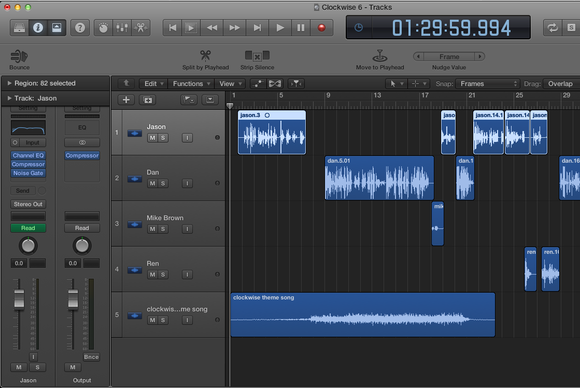Select the jason.3 audio region
Image resolution: width=580 pixels, height=388 pixels.
[x=272, y=132]
